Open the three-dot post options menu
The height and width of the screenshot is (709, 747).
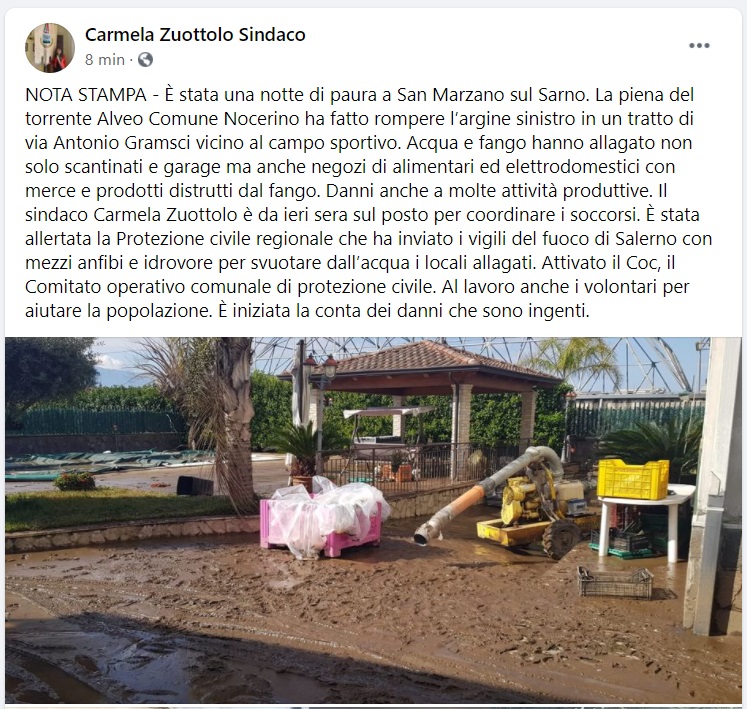pos(699,46)
